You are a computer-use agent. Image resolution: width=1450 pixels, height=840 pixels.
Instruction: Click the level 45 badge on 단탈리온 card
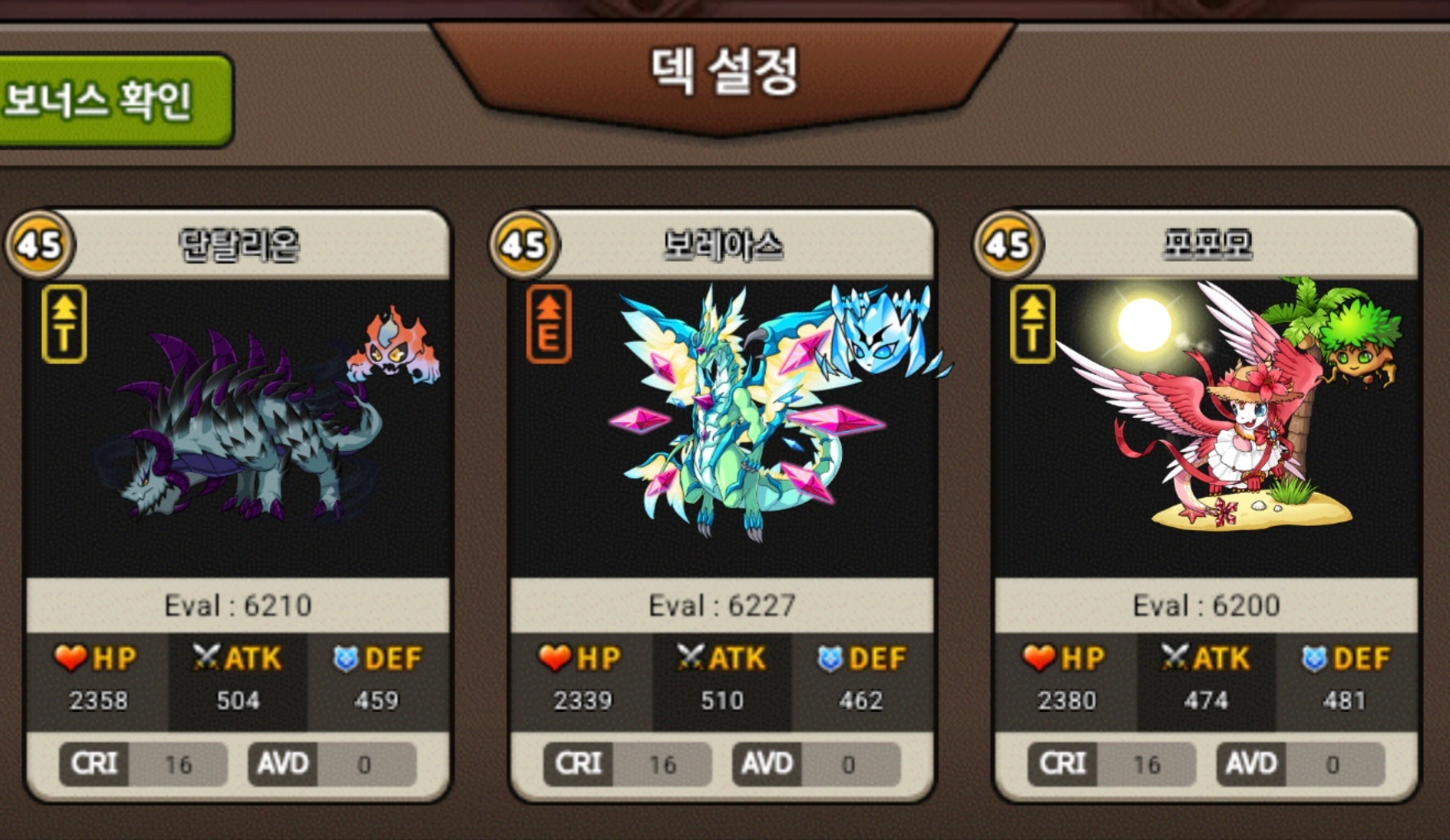(40, 244)
